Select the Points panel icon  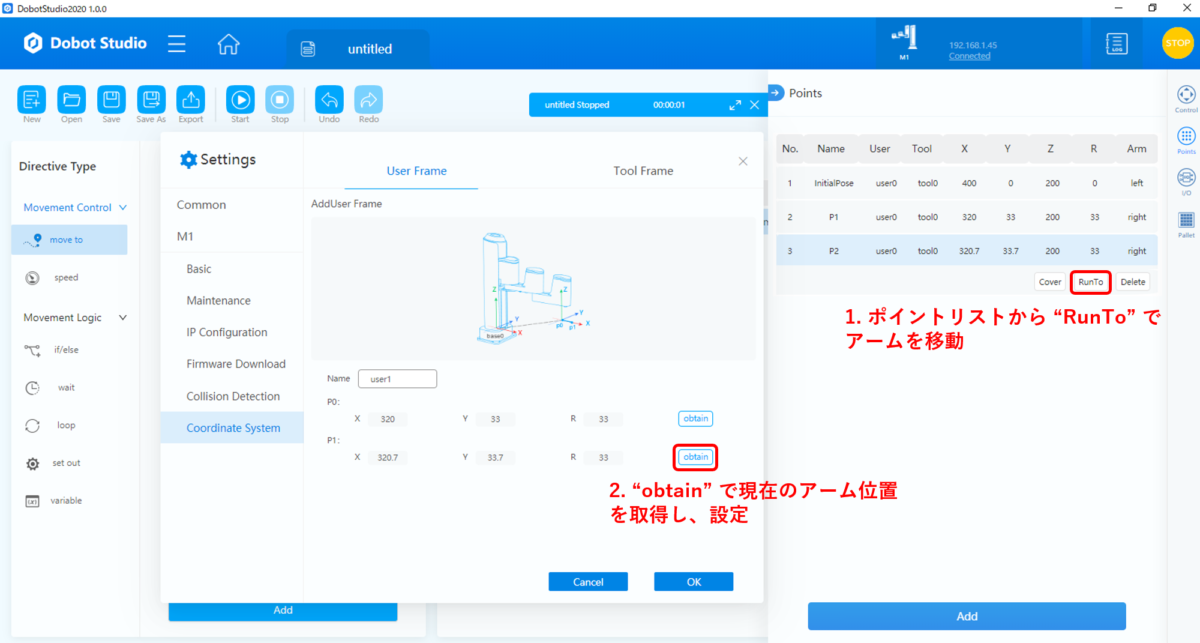pos(1185,135)
